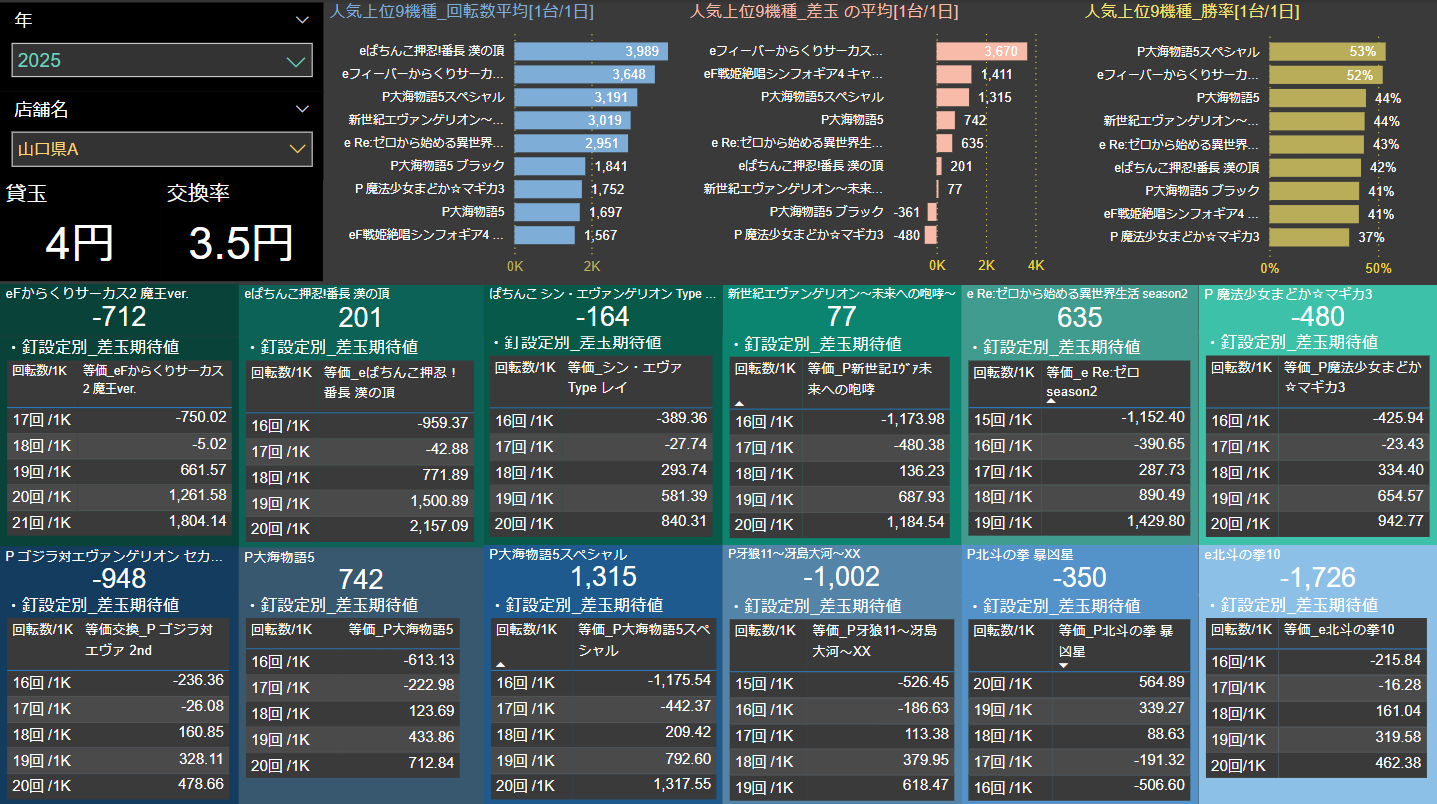Screen dimensions: 1437x804
Task: Click sort arrow in 新世紀エヴァンゲリオン table's 回転数/1K header
Action: (x=740, y=402)
